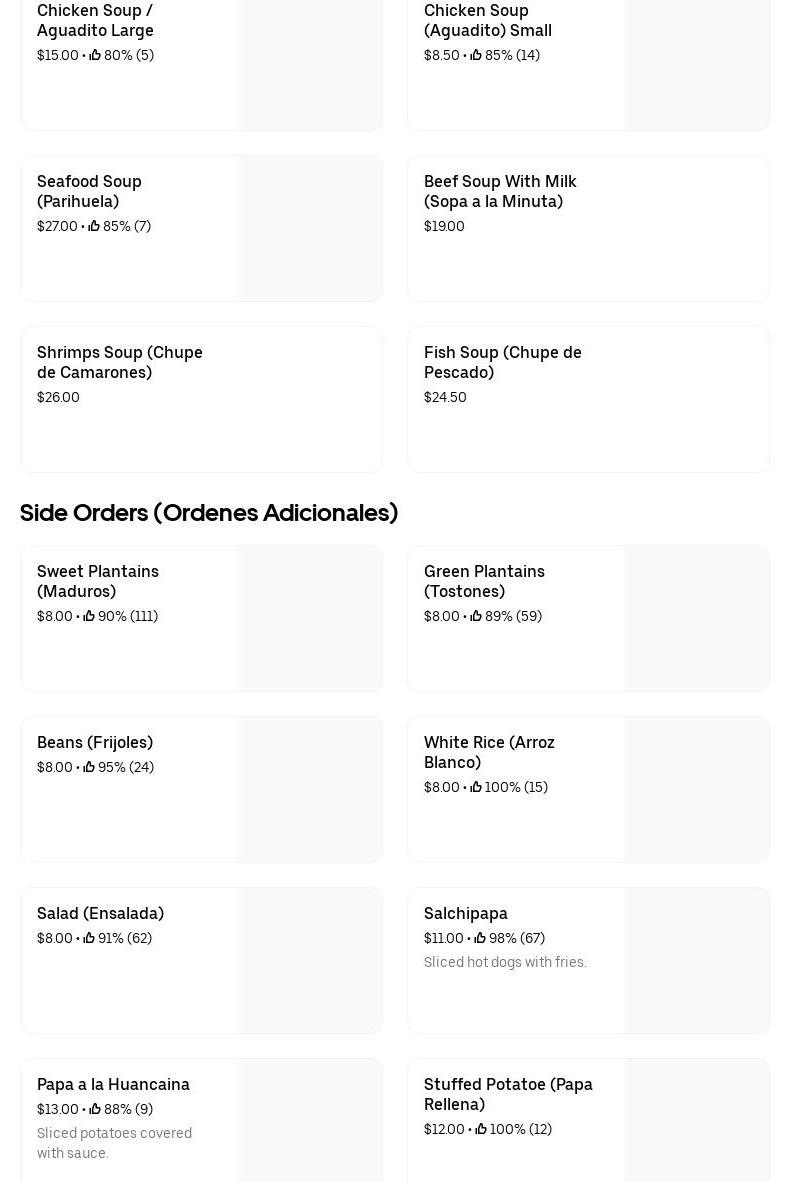804x1182 pixels.
Task: Click thumbs-up icon on White Rice
Action: coord(476,787)
